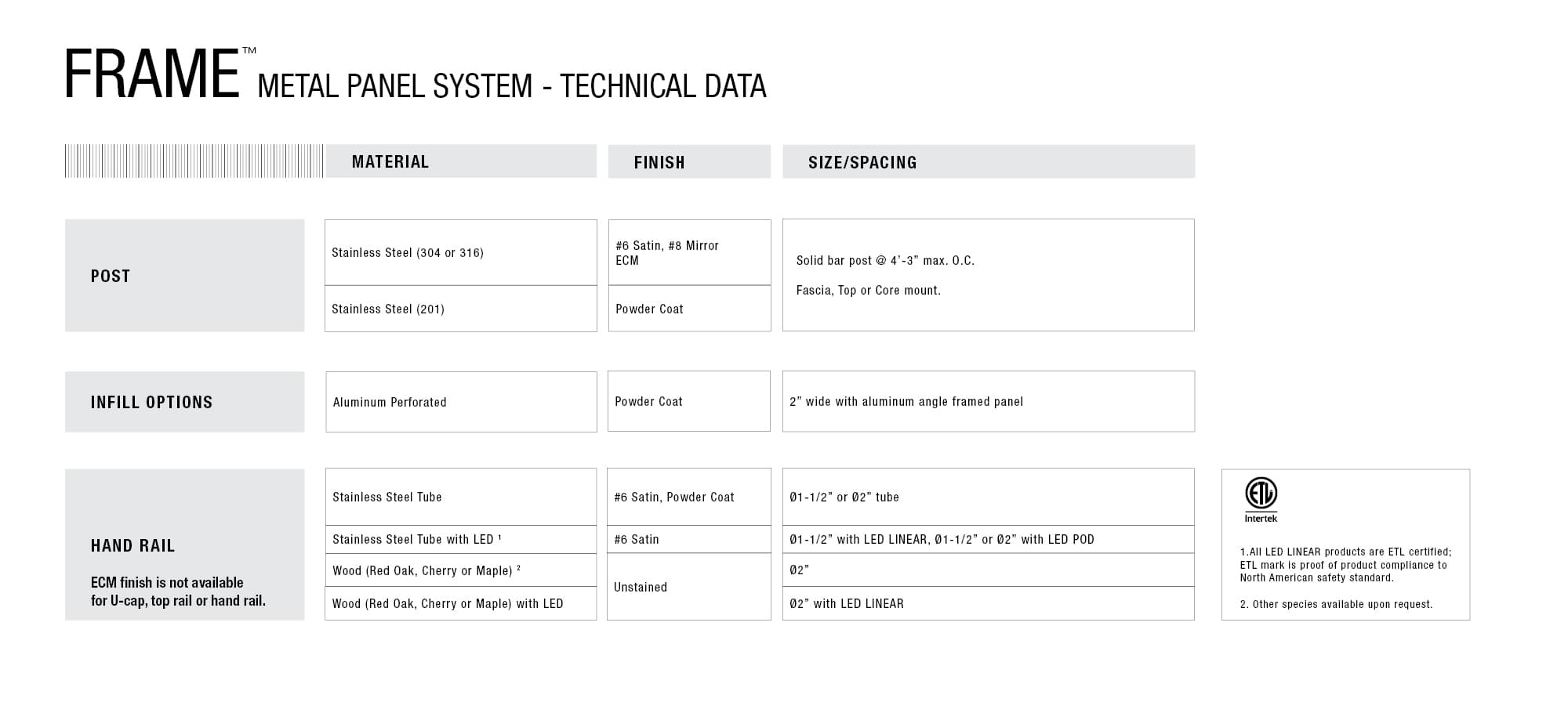
Task: Select the INFILL OPTIONS row label
Action: (151, 403)
